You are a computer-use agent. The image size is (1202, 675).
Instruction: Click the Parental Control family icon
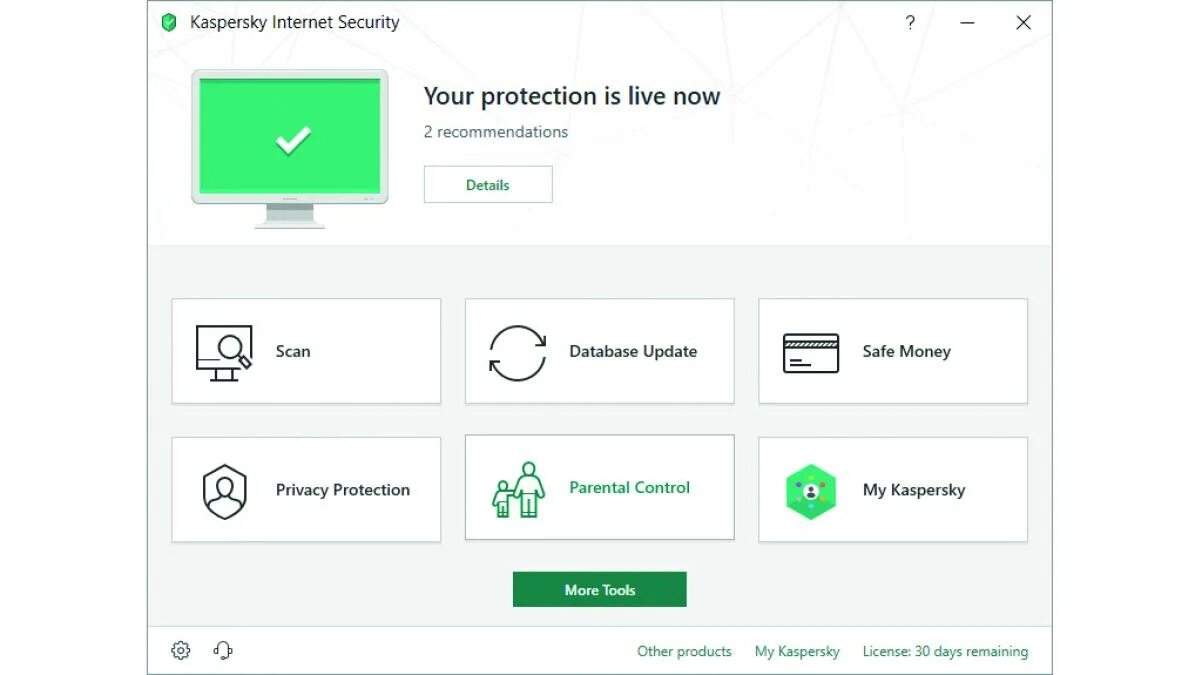point(518,489)
